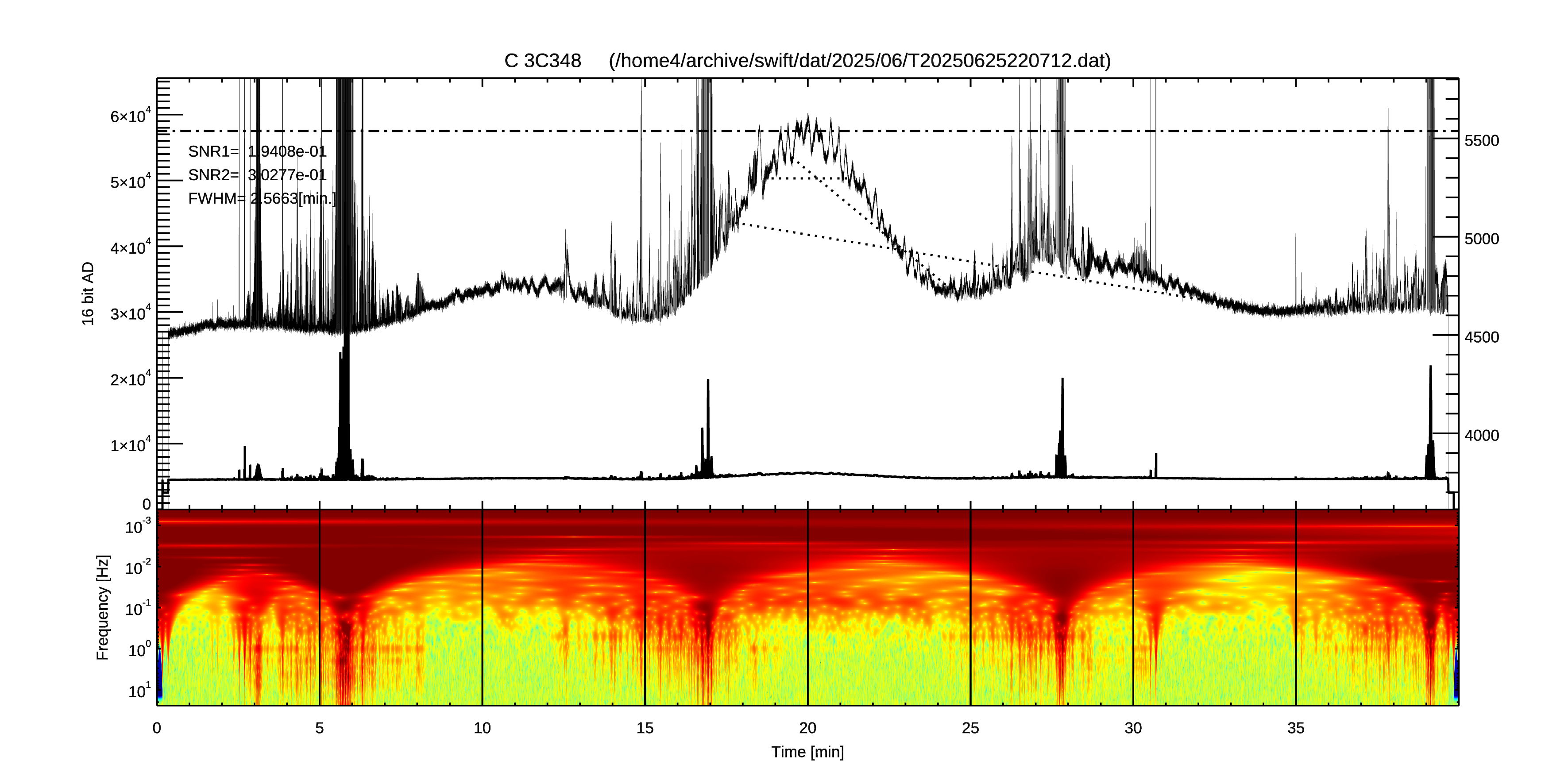Click the vertical 25-minute marker in spectrogram

tap(970, 607)
